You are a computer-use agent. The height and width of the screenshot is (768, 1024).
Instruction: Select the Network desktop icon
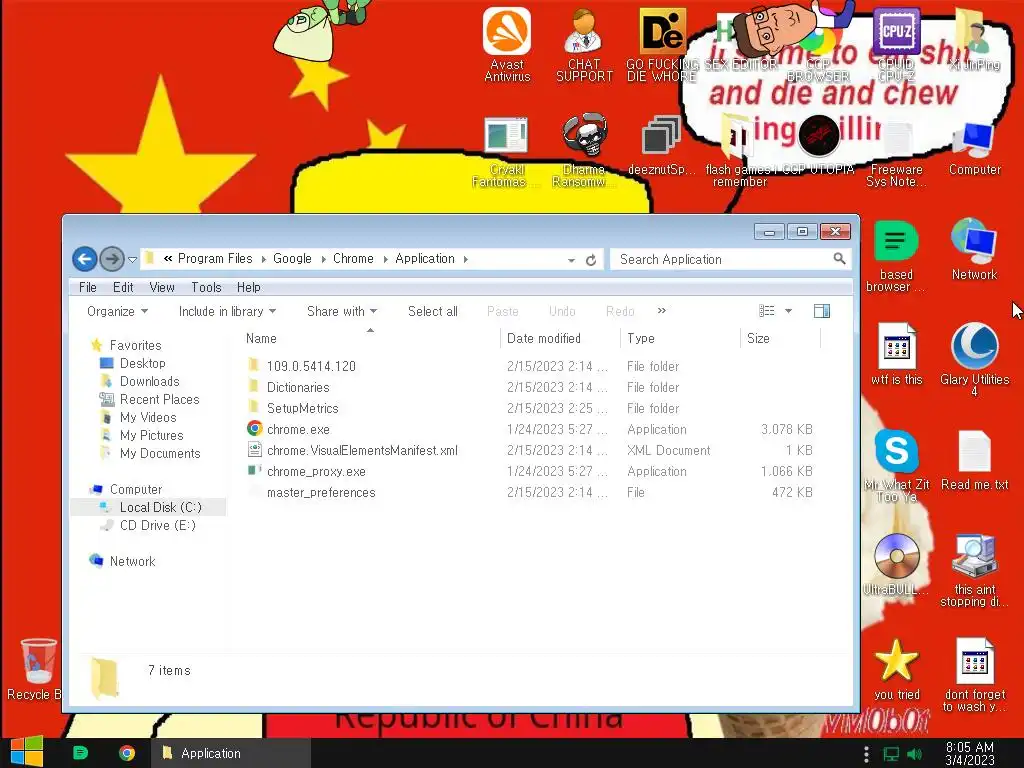click(974, 249)
